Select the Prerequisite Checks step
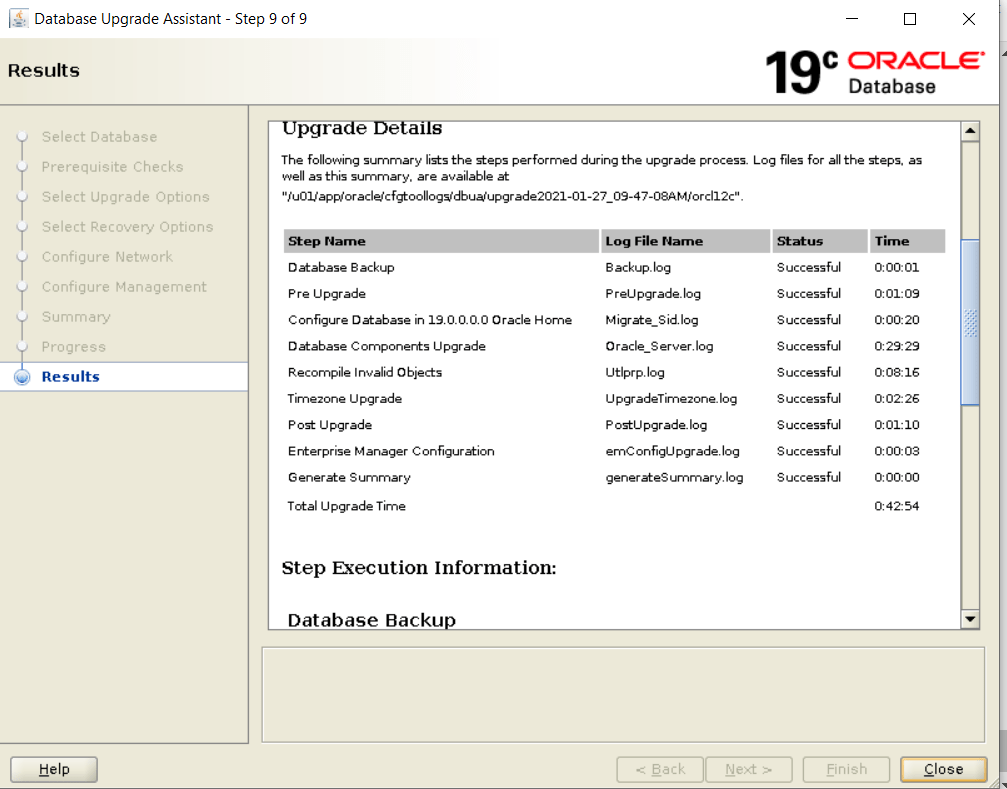 (x=112, y=167)
